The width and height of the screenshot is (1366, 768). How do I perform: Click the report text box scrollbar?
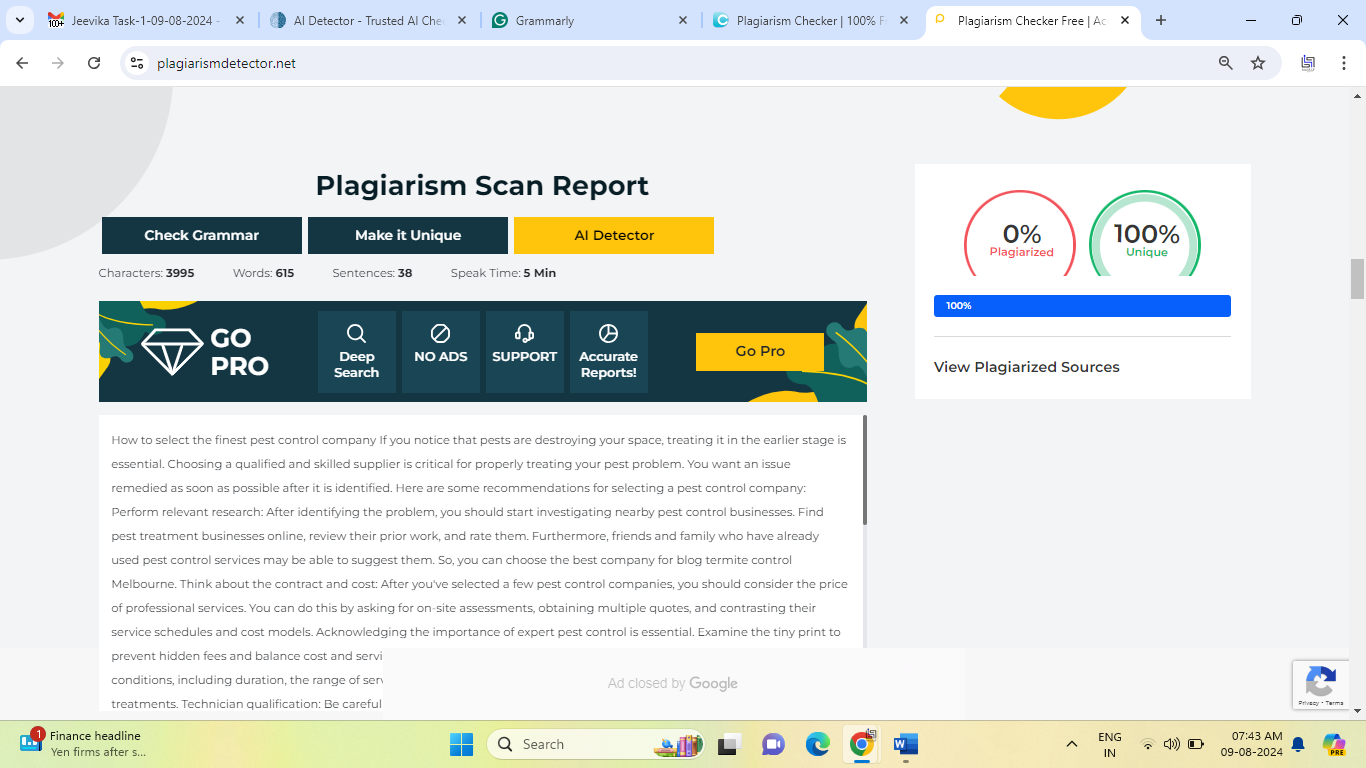pos(864,470)
